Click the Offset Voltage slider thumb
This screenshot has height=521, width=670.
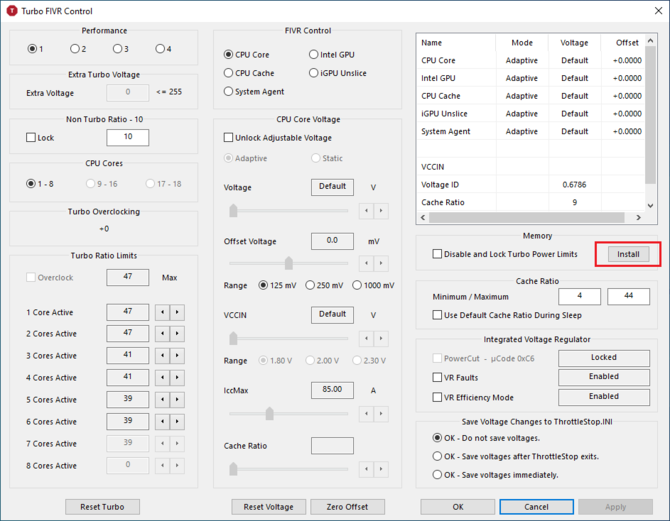point(289,263)
